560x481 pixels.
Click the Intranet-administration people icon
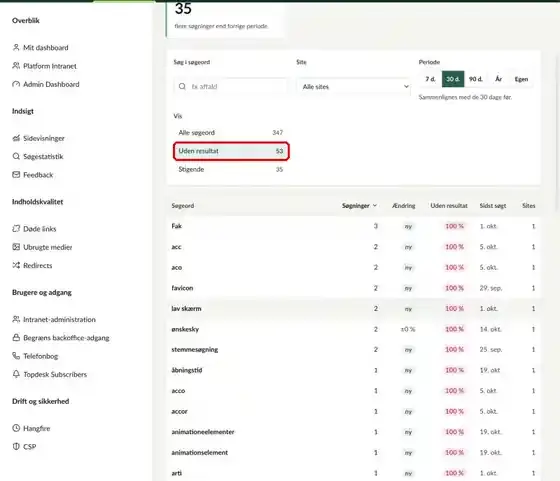coord(16,319)
